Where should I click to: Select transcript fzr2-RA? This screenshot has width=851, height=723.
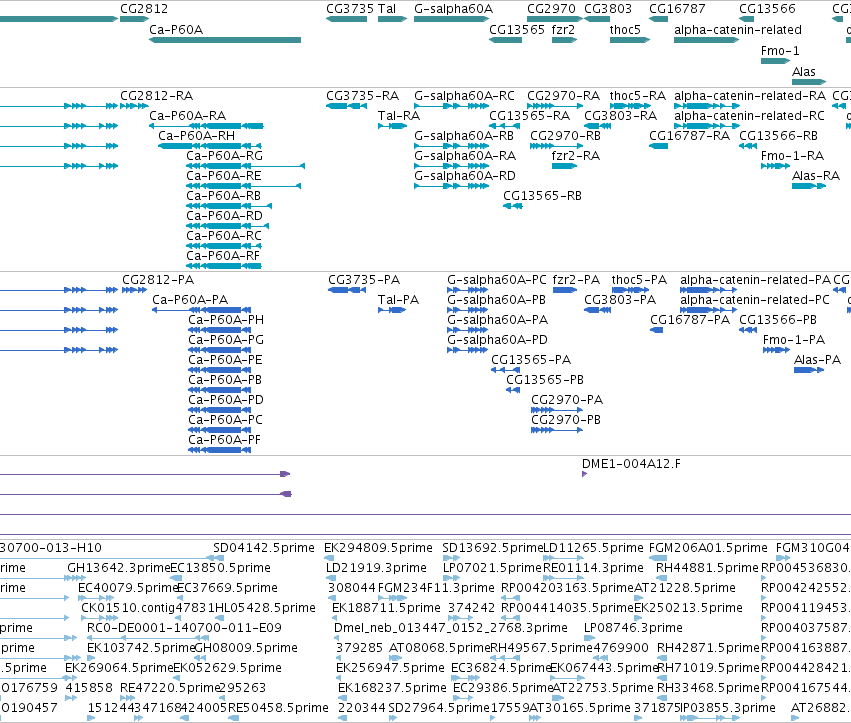tap(575, 156)
